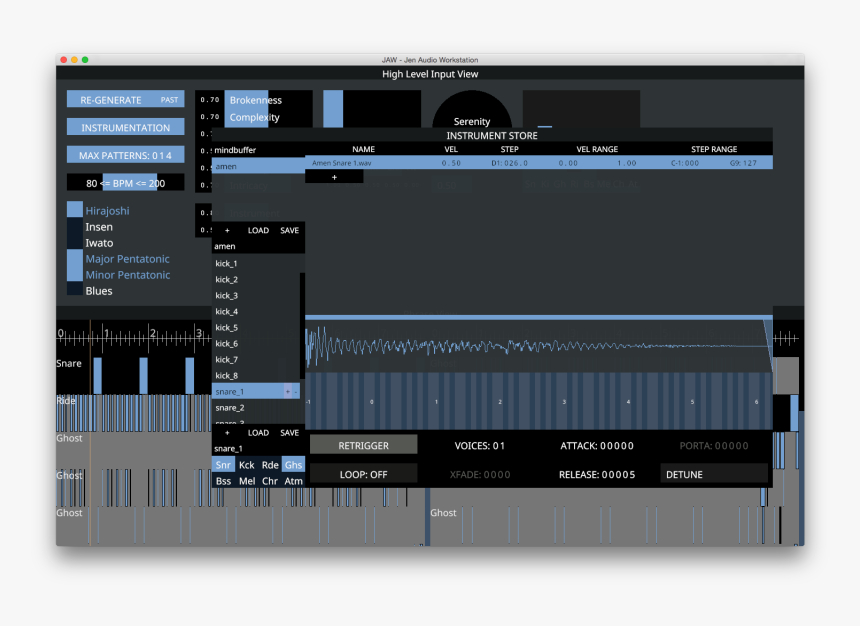Click the RETRIGGER button
The image size is (860, 626).
(x=363, y=445)
